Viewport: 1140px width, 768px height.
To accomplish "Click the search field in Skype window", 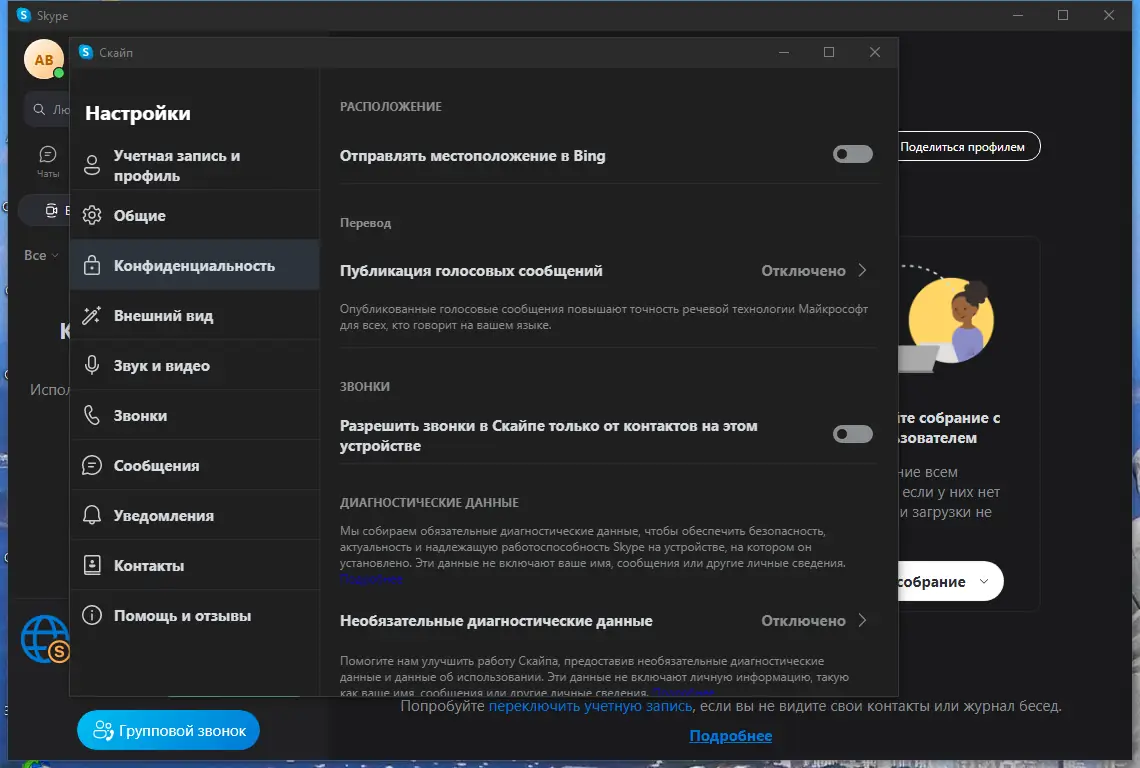I will click(x=48, y=109).
